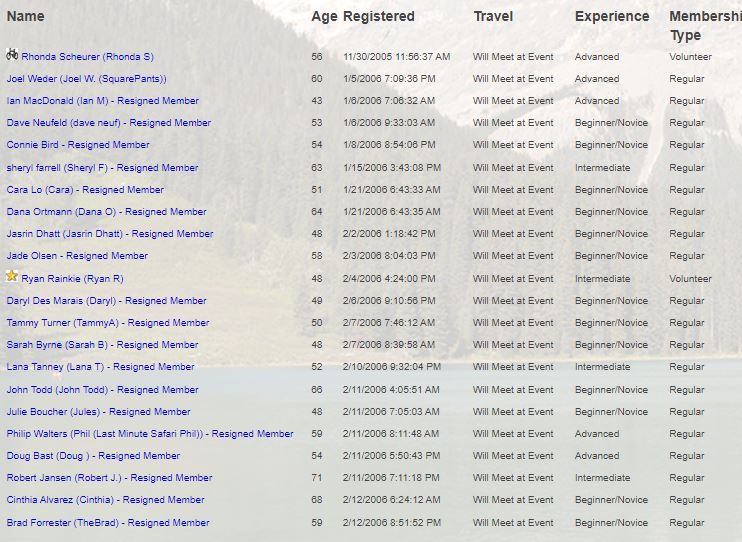Screen dimensions: 742x542
Task: Open Rhonda Scheurer's member profile link
Action: click(x=87, y=57)
